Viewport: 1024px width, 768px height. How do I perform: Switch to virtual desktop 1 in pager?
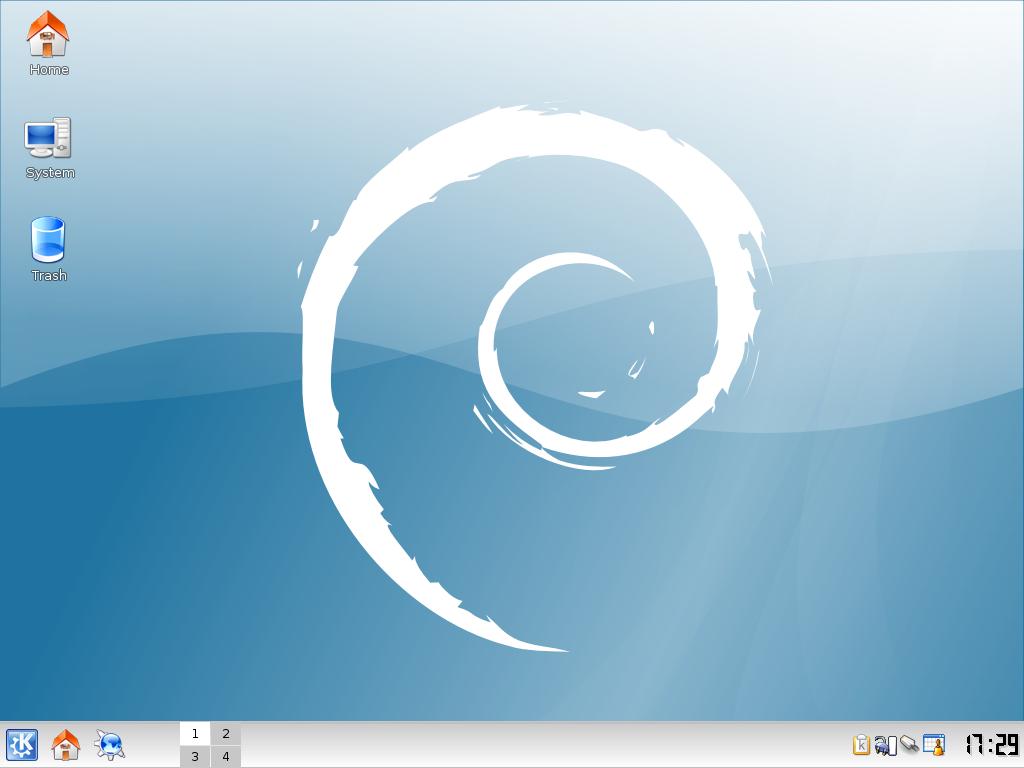(195, 734)
